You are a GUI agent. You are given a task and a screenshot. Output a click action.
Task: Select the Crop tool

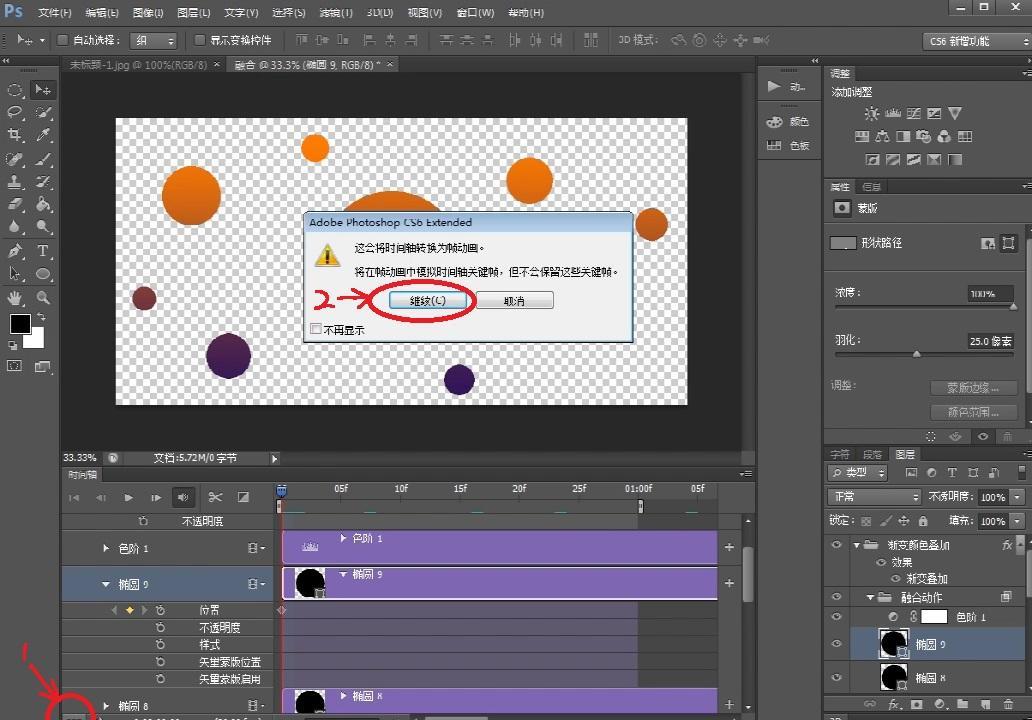[x=16, y=135]
